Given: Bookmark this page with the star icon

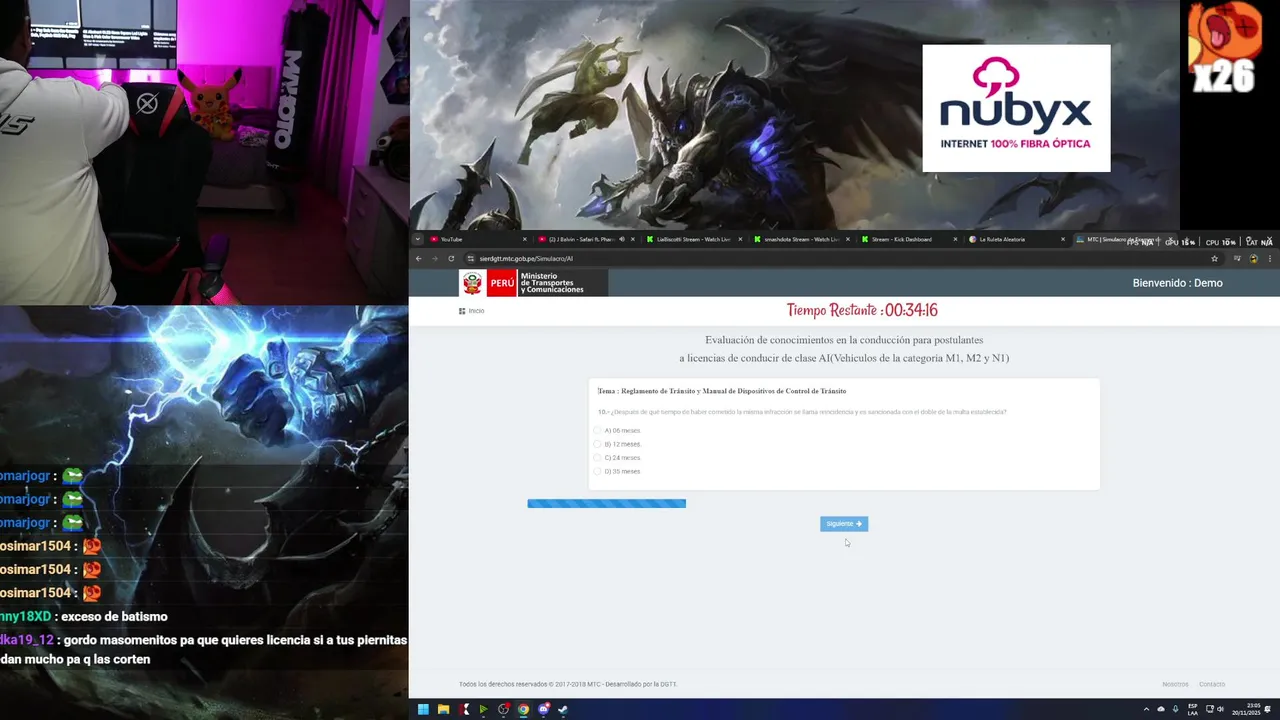Looking at the screenshot, I should [1215, 258].
